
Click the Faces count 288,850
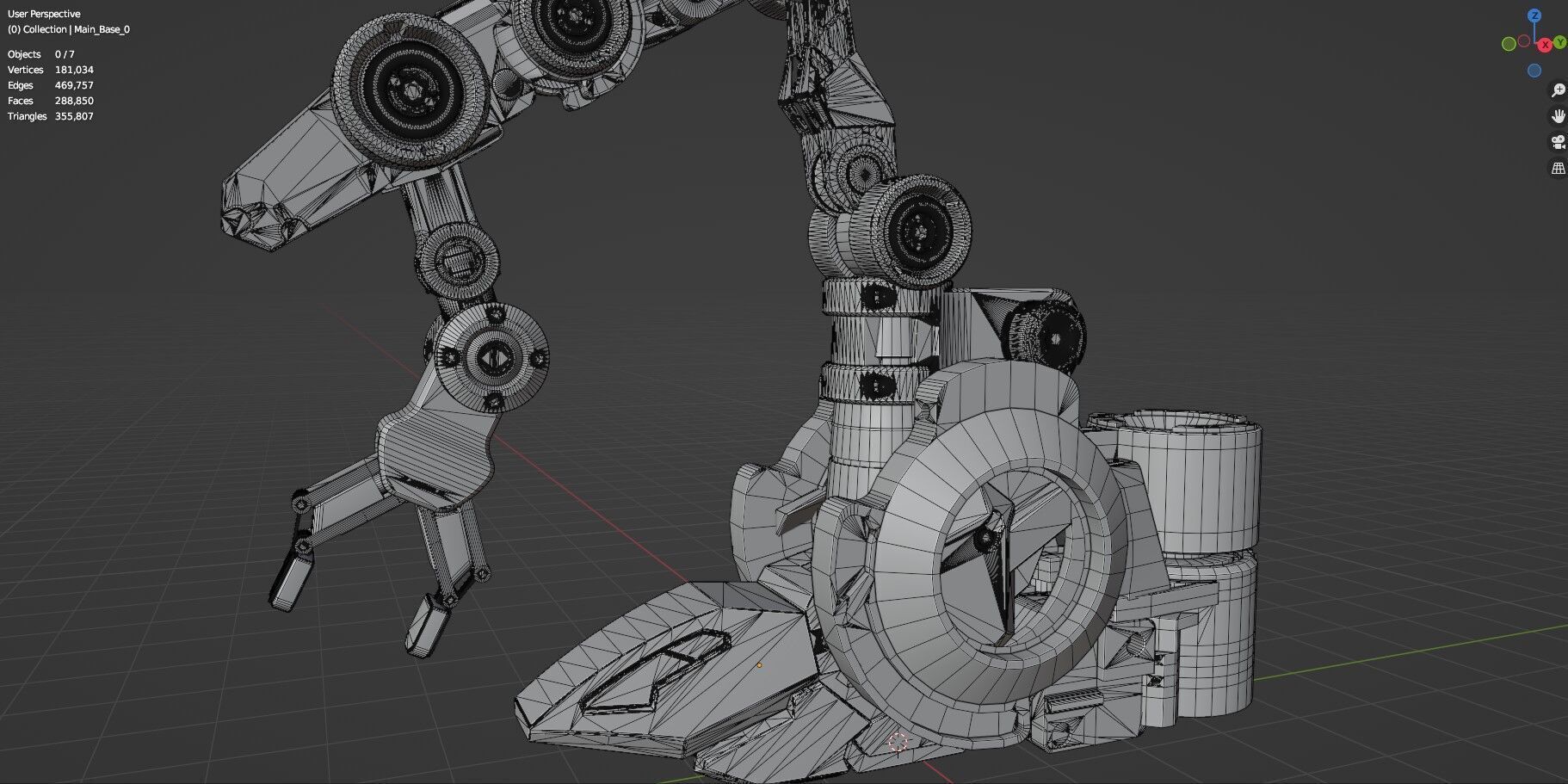point(74,101)
